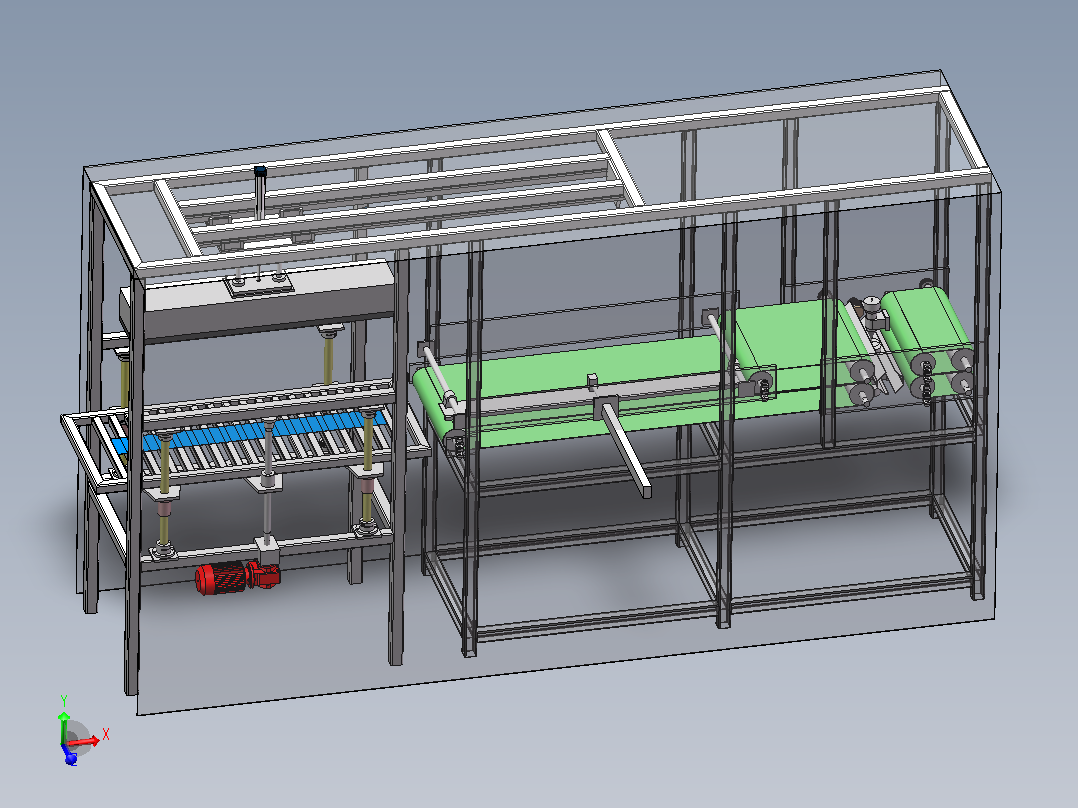
Task: Click the round knob between the right belts
Action: point(872,303)
